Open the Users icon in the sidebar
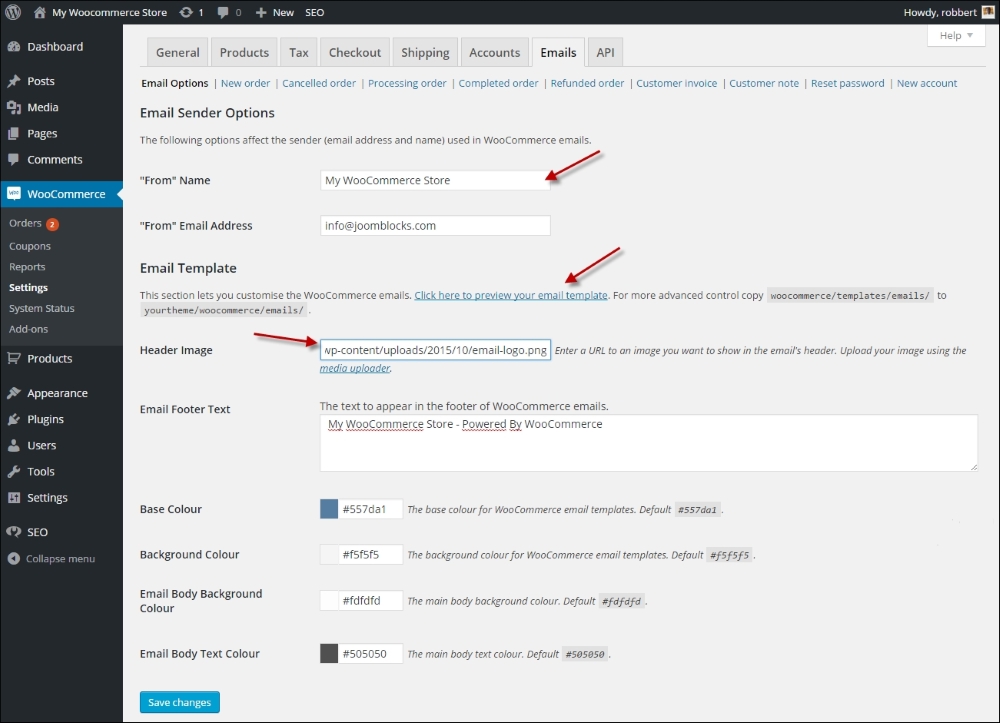 (16, 445)
